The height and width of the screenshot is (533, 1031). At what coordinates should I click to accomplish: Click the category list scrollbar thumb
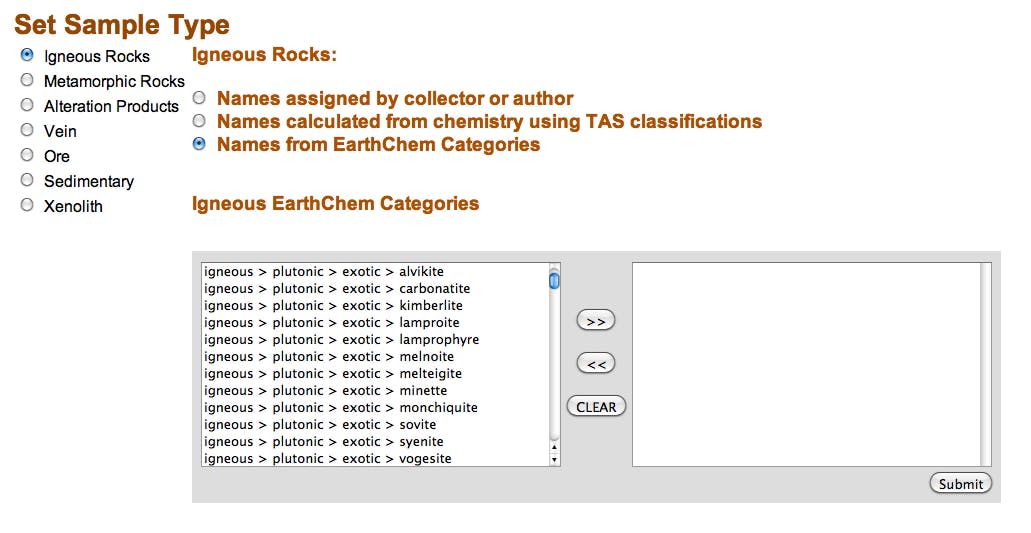[x=554, y=281]
